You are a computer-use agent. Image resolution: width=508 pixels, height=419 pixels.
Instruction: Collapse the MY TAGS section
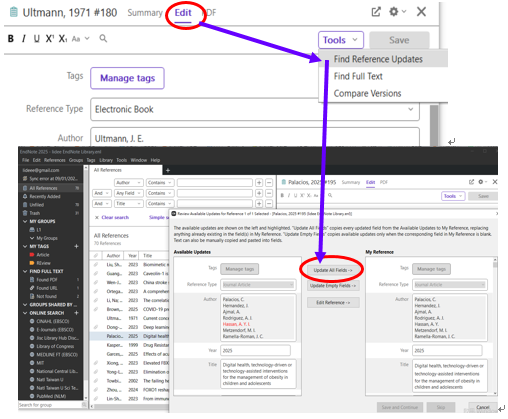pos(25,246)
